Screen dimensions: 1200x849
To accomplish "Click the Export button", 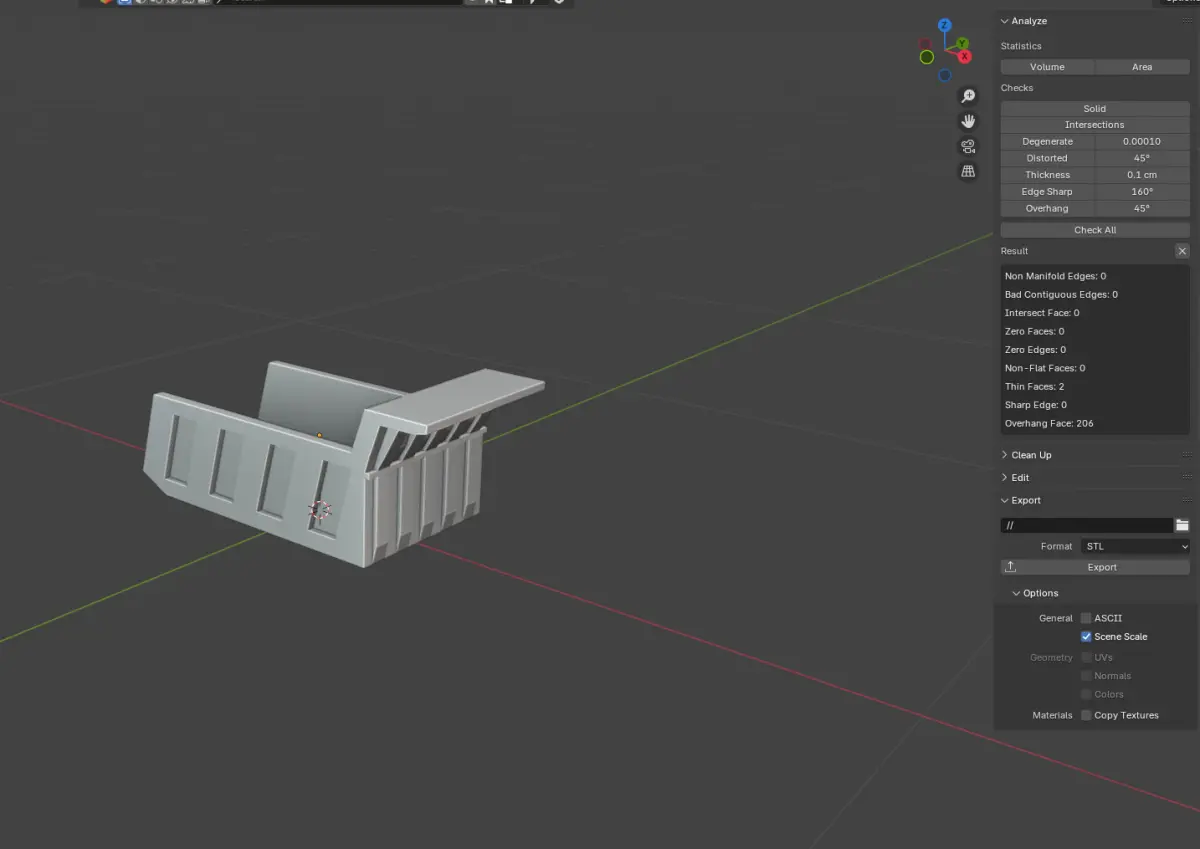I will coord(1095,567).
